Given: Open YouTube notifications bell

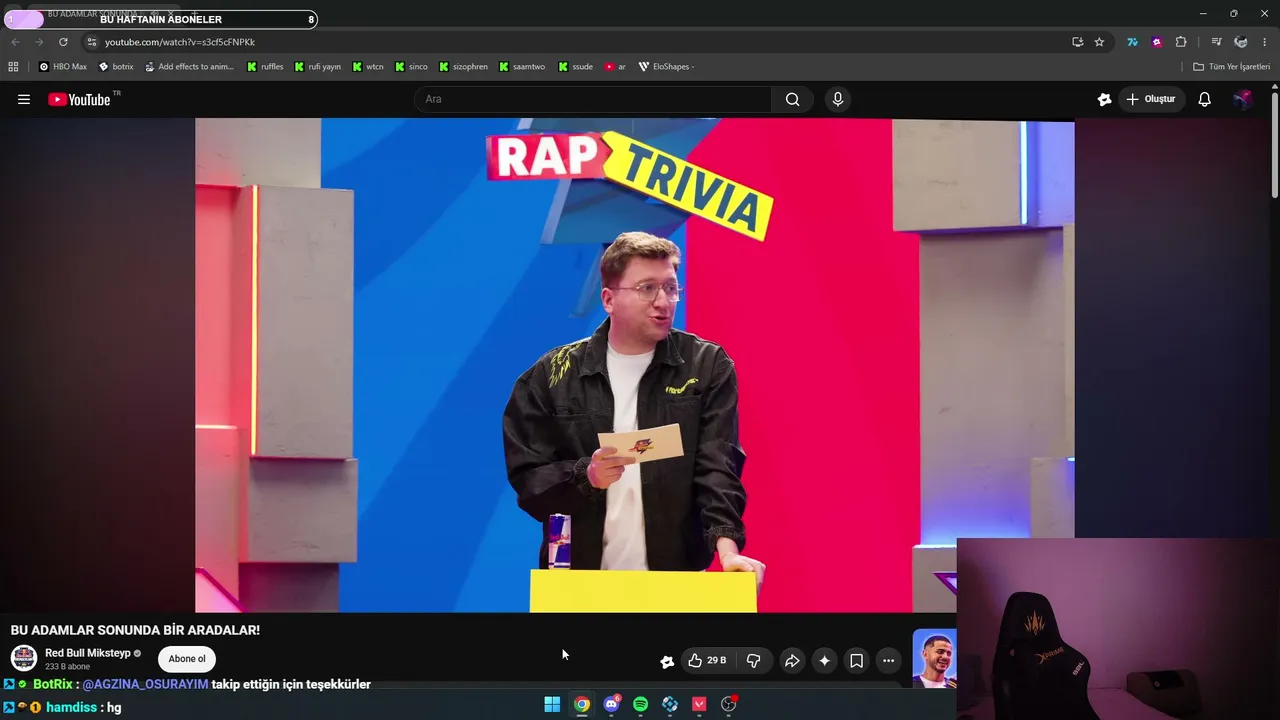Looking at the screenshot, I should 1205,99.
